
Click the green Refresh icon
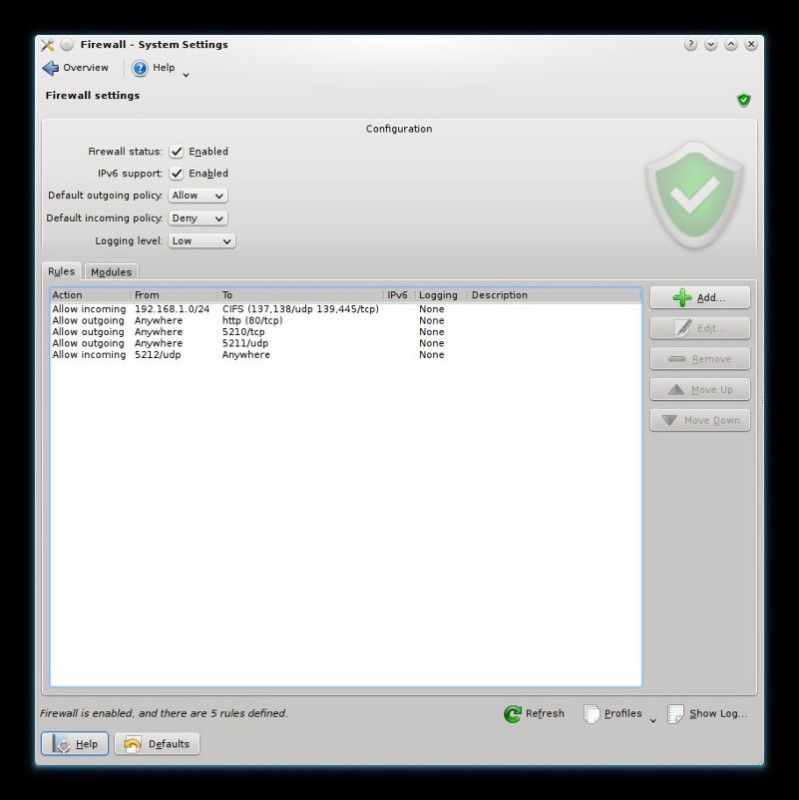(x=512, y=714)
